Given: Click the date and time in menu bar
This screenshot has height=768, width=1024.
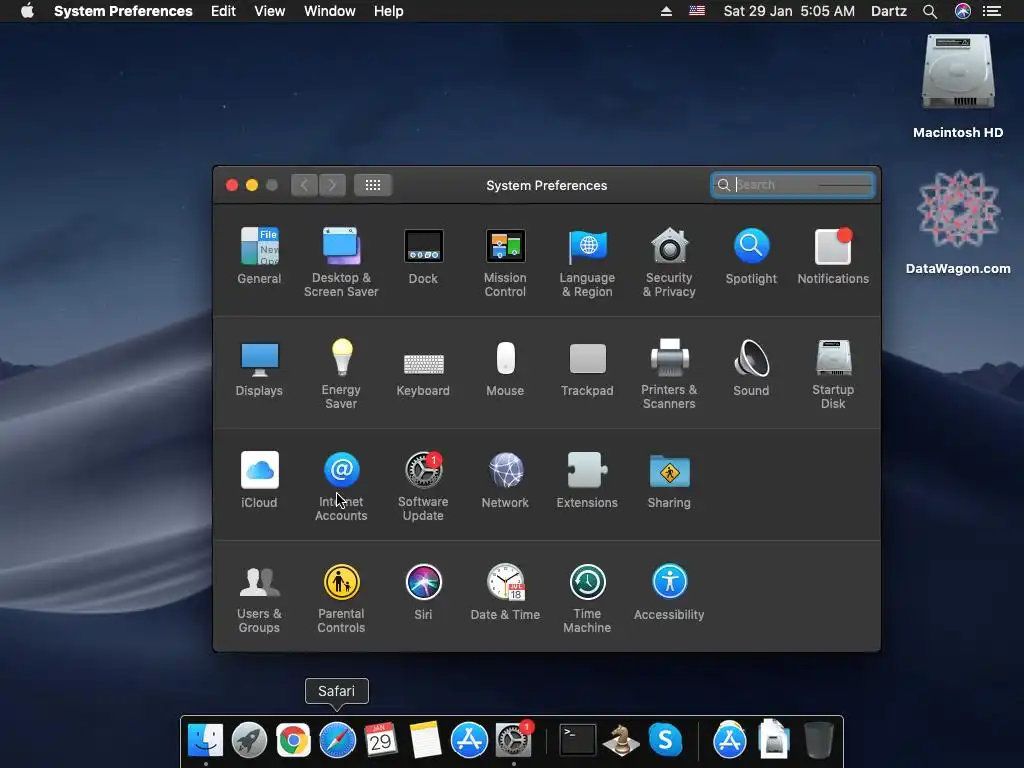Looking at the screenshot, I should [x=789, y=11].
